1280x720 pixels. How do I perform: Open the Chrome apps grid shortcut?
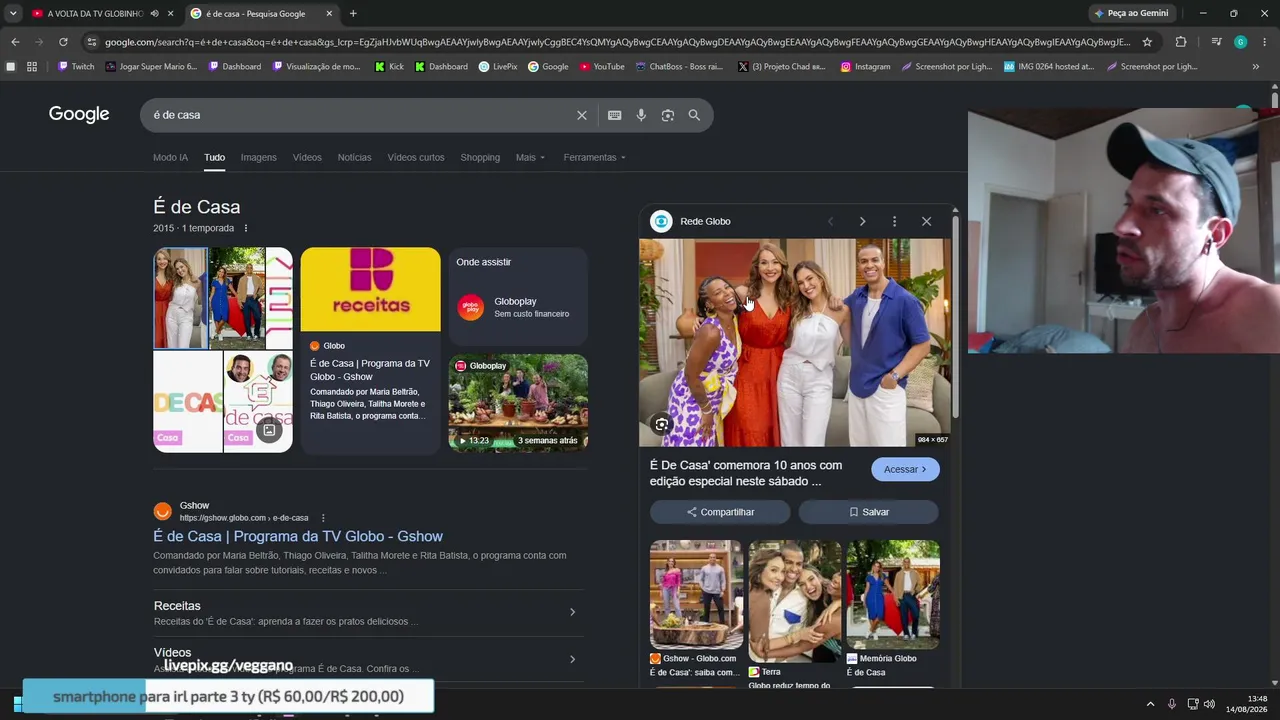click(x=32, y=67)
